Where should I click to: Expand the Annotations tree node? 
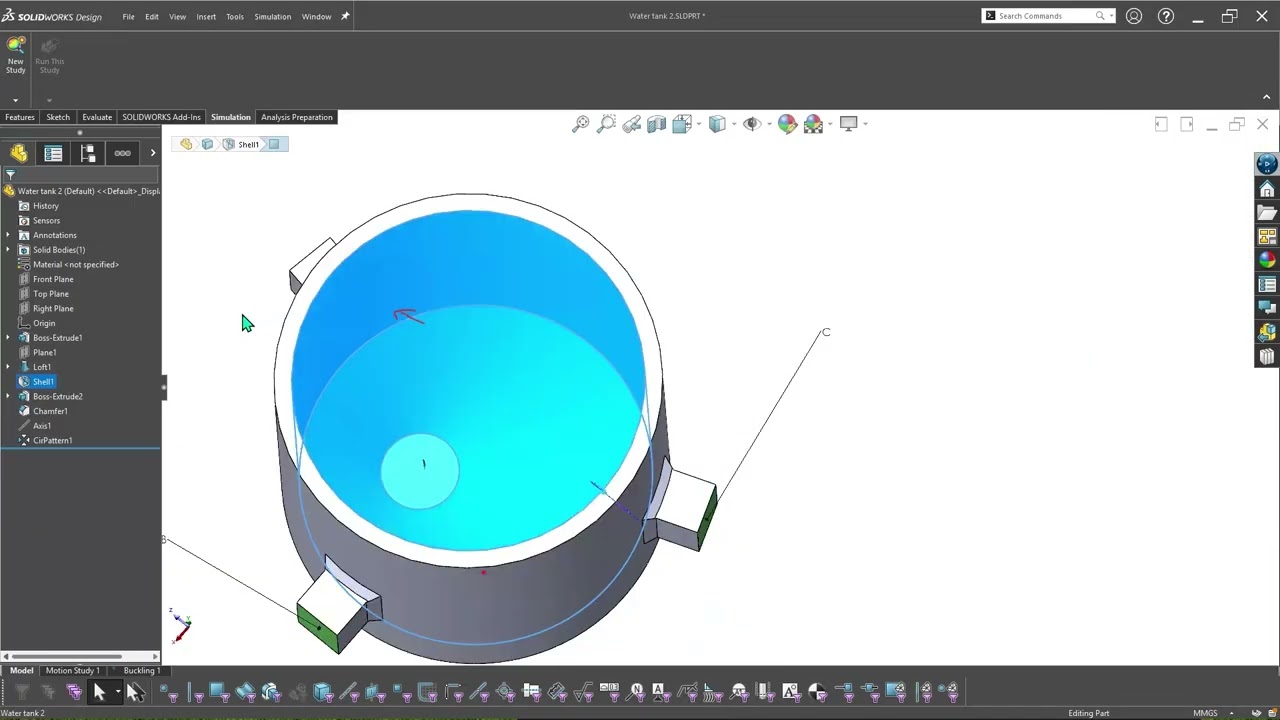click(8, 235)
